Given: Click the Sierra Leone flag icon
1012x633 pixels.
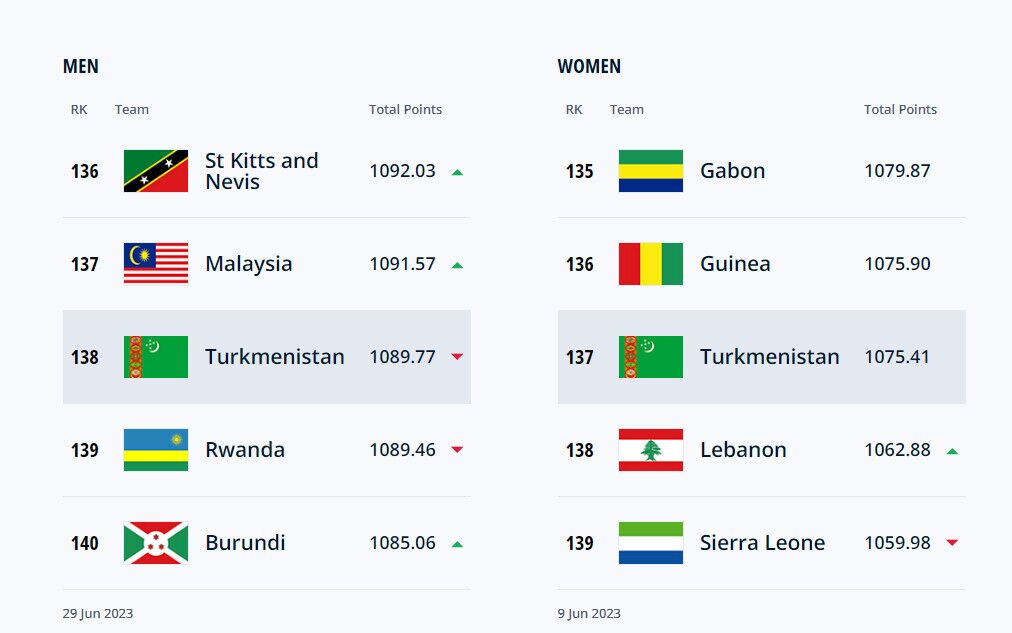Looking at the screenshot, I should (x=651, y=543).
